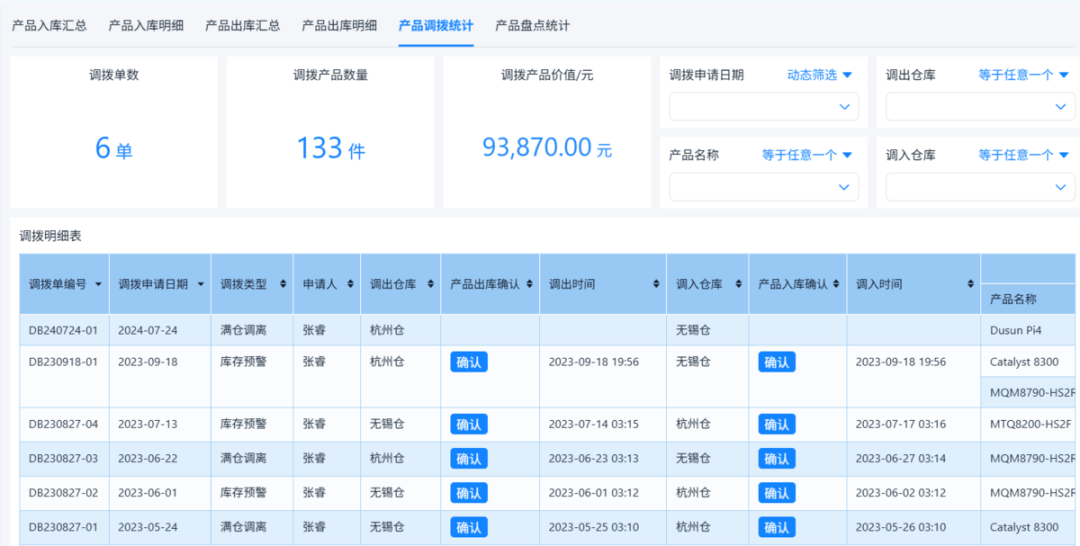Sort the 产品出库确认 column
This screenshot has height=546, width=1080.
tap(530, 284)
